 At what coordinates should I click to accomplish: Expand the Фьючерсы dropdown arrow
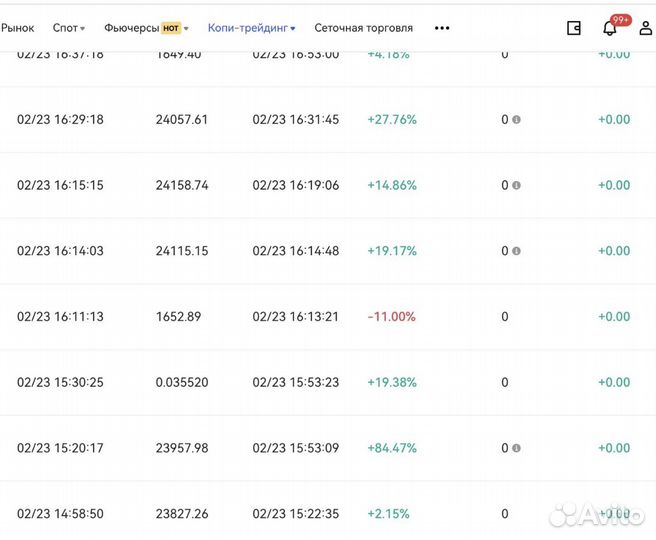tap(186, 28)
